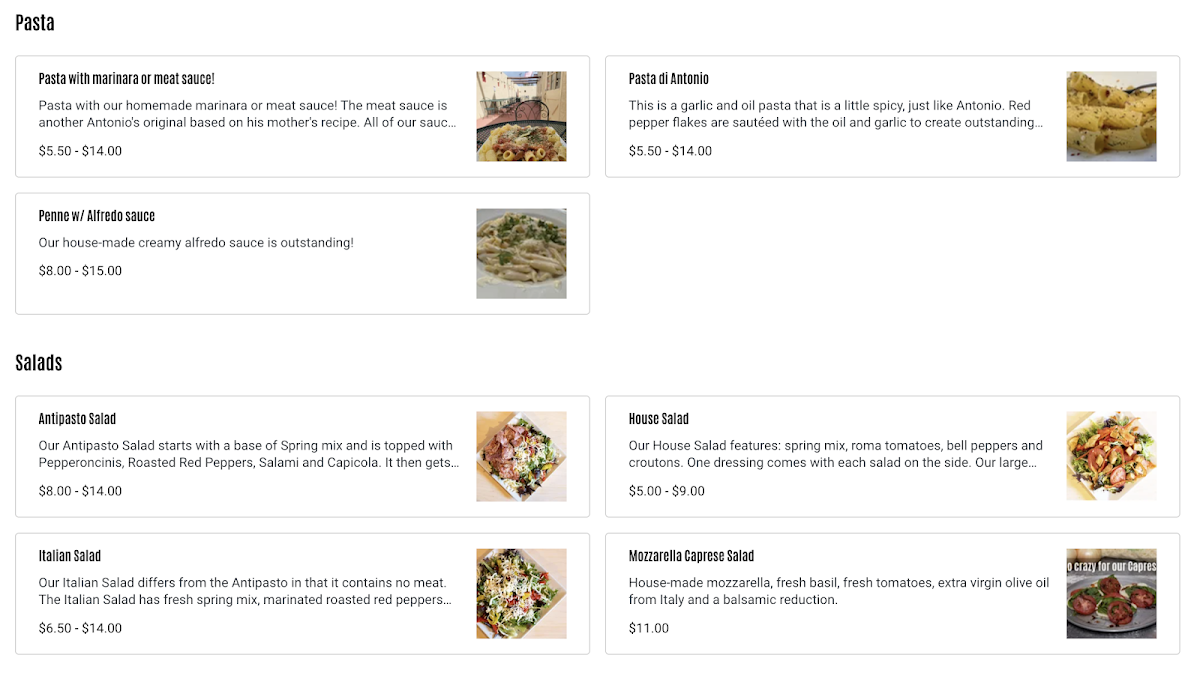Click the Penne w/ Alfredo sauce thumbnail
1200x682 pixels.
(521, 253)
